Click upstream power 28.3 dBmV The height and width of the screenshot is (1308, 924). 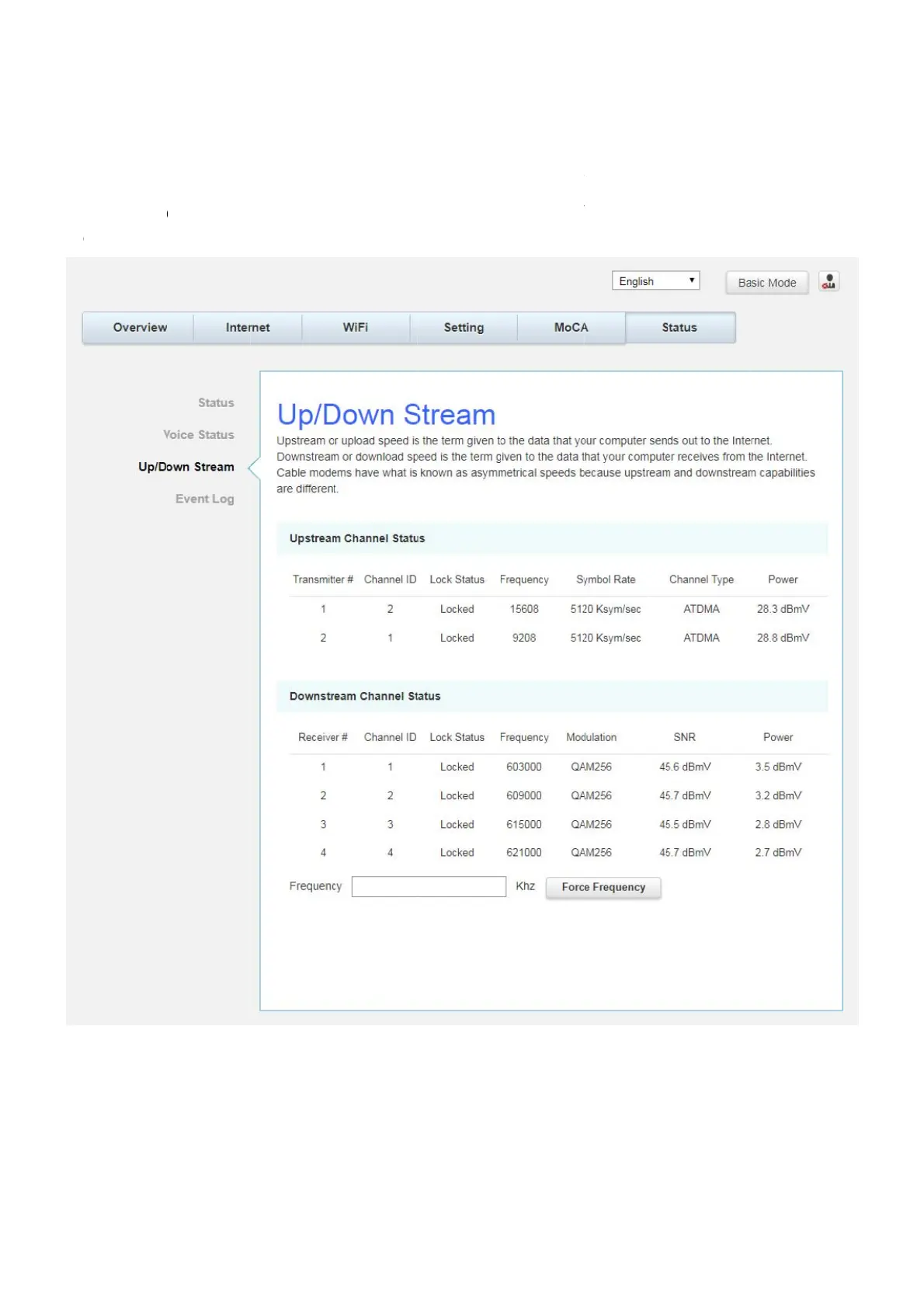coord(783,609)
